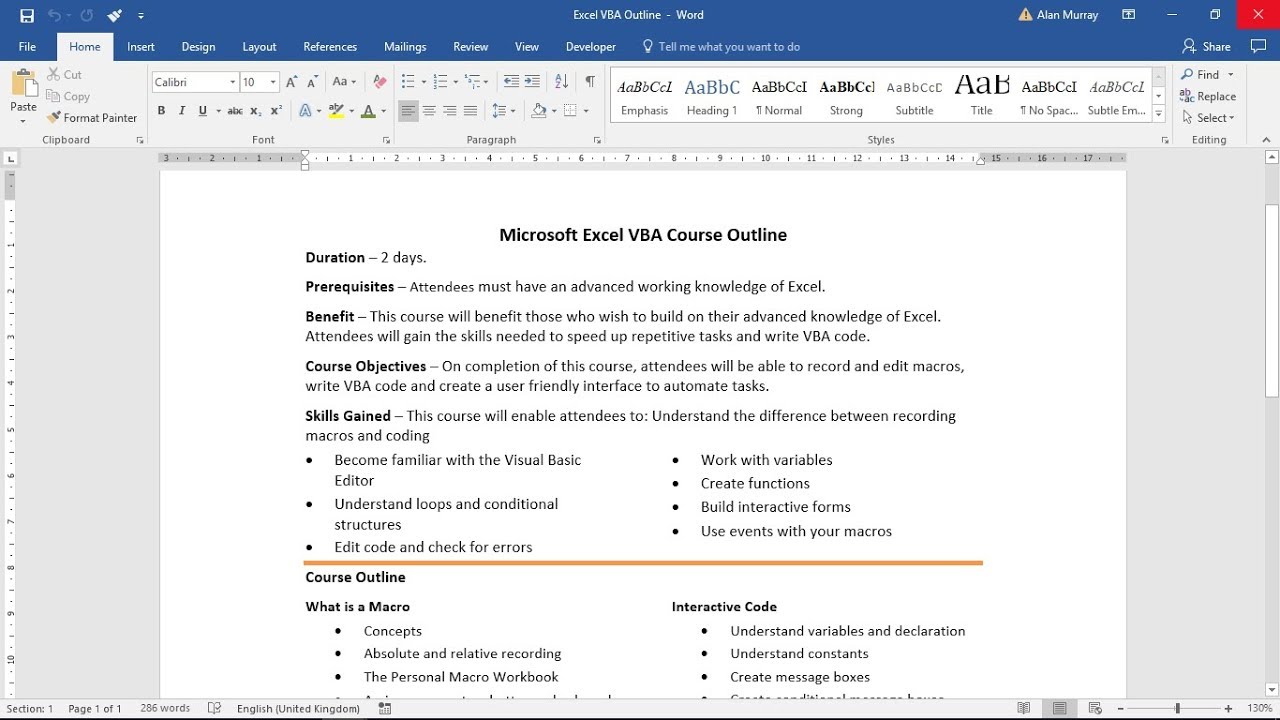Expand the font size dropdown
Image resolution: width=1280 pixels, height=720 pixels.
pos(273,82)
